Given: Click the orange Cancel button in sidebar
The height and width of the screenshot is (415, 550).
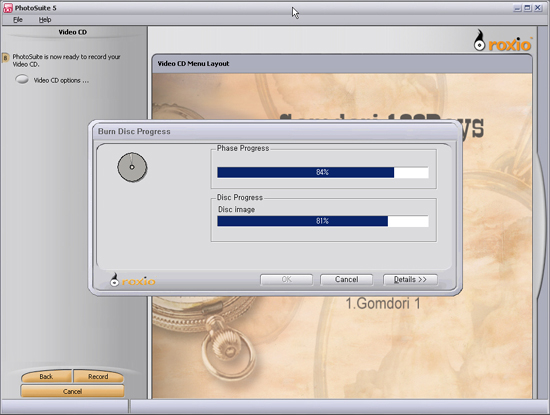Looking at the screenshot, I should pyautogui.click(x=72, y=391).
